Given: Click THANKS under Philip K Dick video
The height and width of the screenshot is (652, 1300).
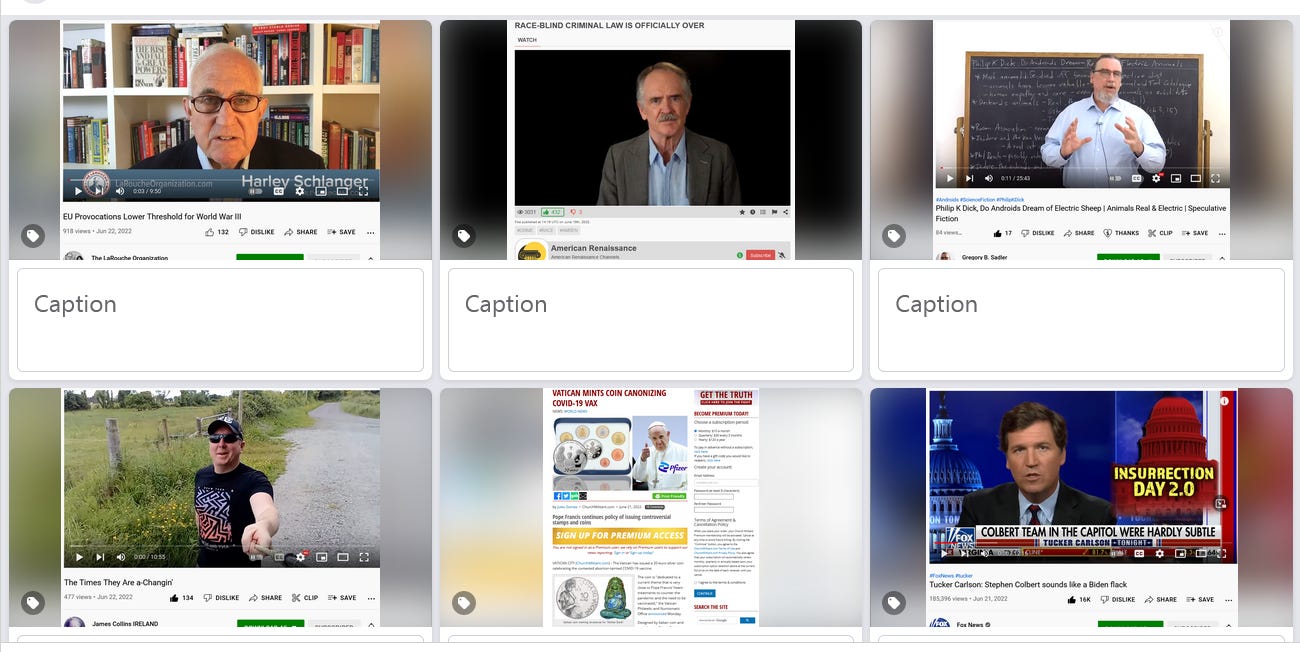Looking at the screenshot, I should tap(1121, 233).
